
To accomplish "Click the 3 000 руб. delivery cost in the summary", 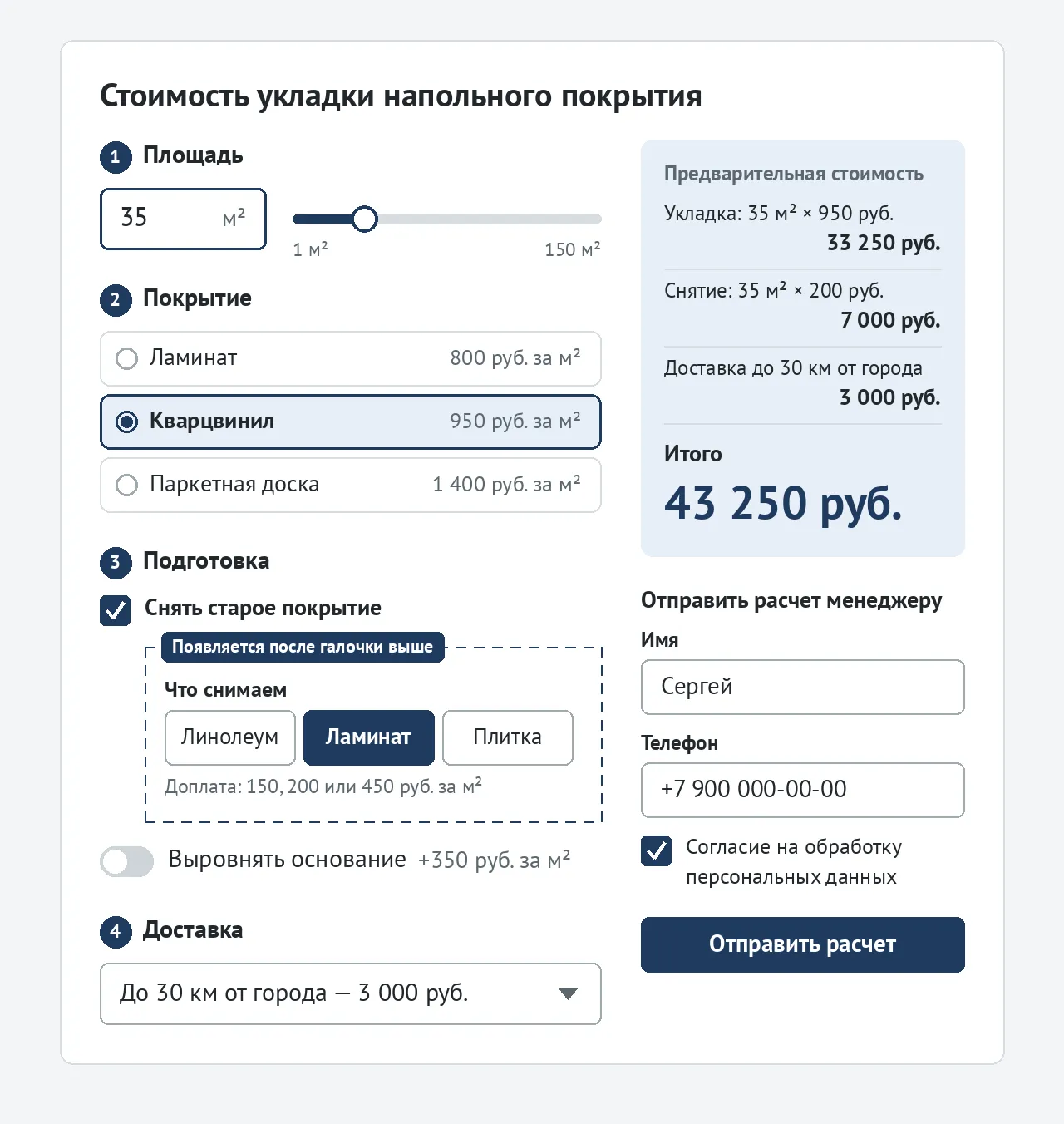I will click(889, 397).
